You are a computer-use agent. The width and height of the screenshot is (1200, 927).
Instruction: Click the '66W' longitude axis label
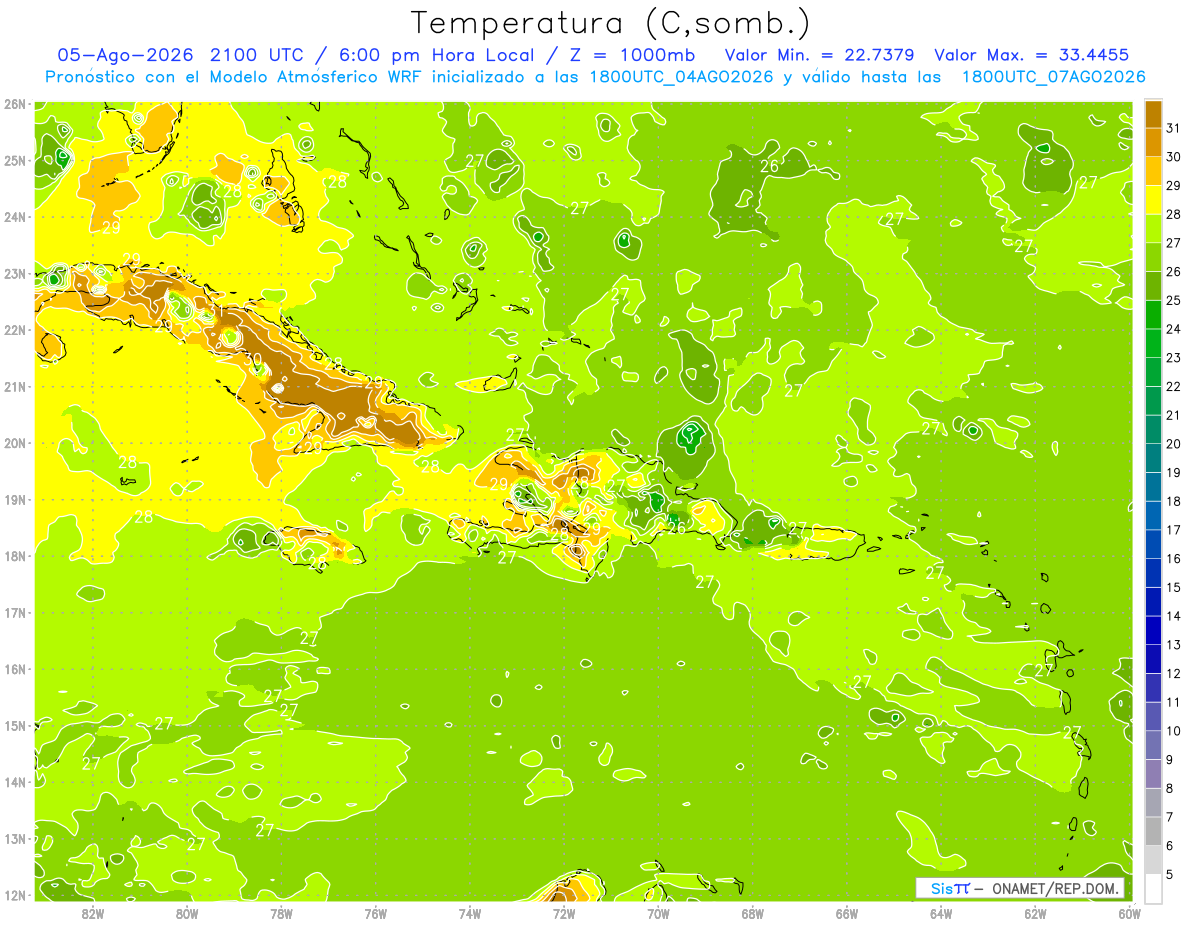click(847, 912)
